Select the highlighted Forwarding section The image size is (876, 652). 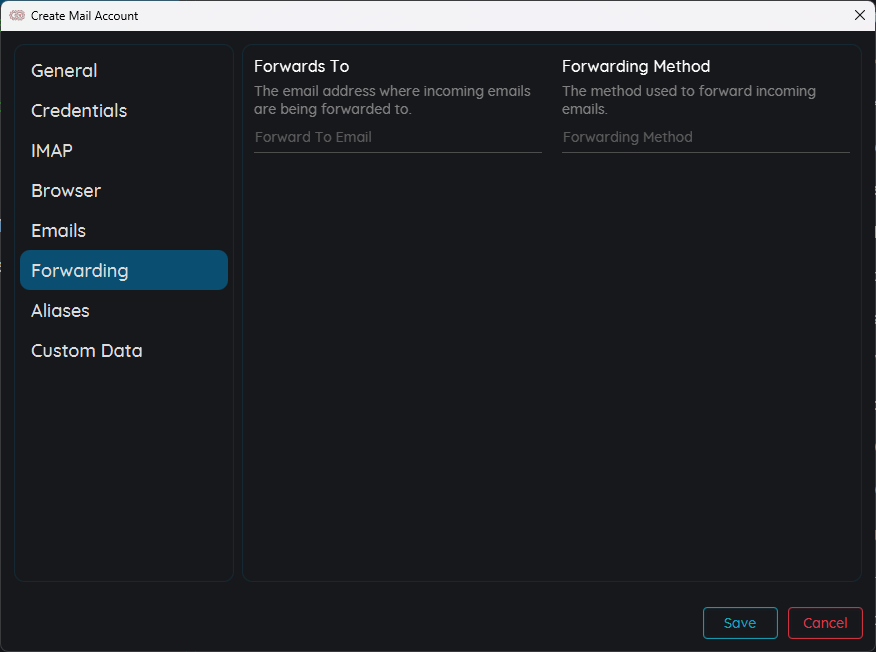123,270
